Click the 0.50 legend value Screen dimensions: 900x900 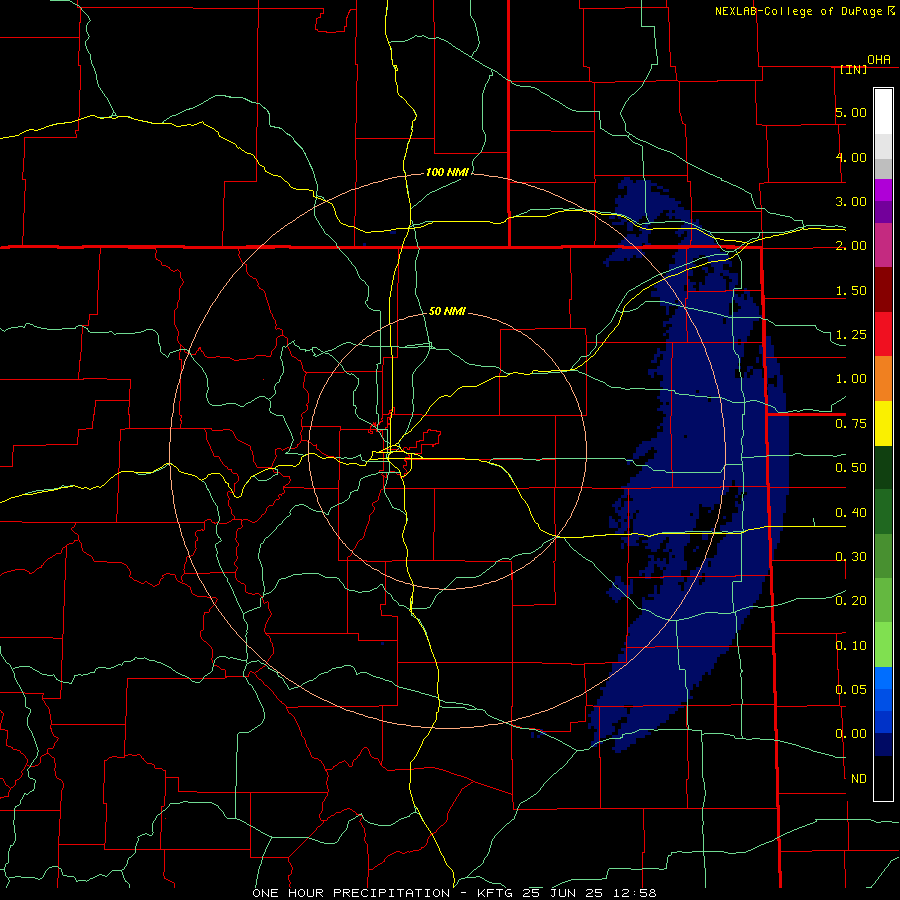851,468
